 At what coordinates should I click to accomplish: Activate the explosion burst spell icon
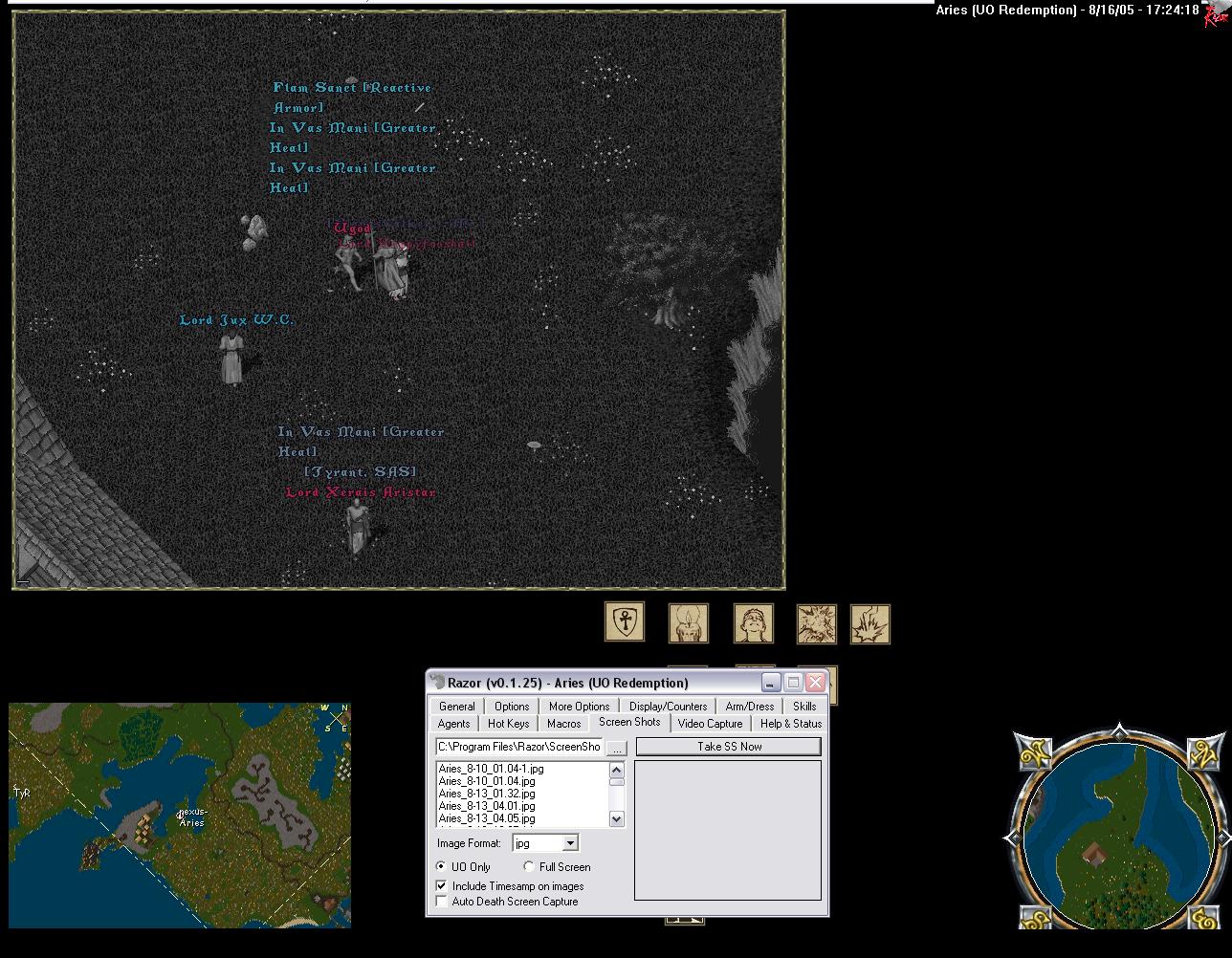click(x=816, y=624)
